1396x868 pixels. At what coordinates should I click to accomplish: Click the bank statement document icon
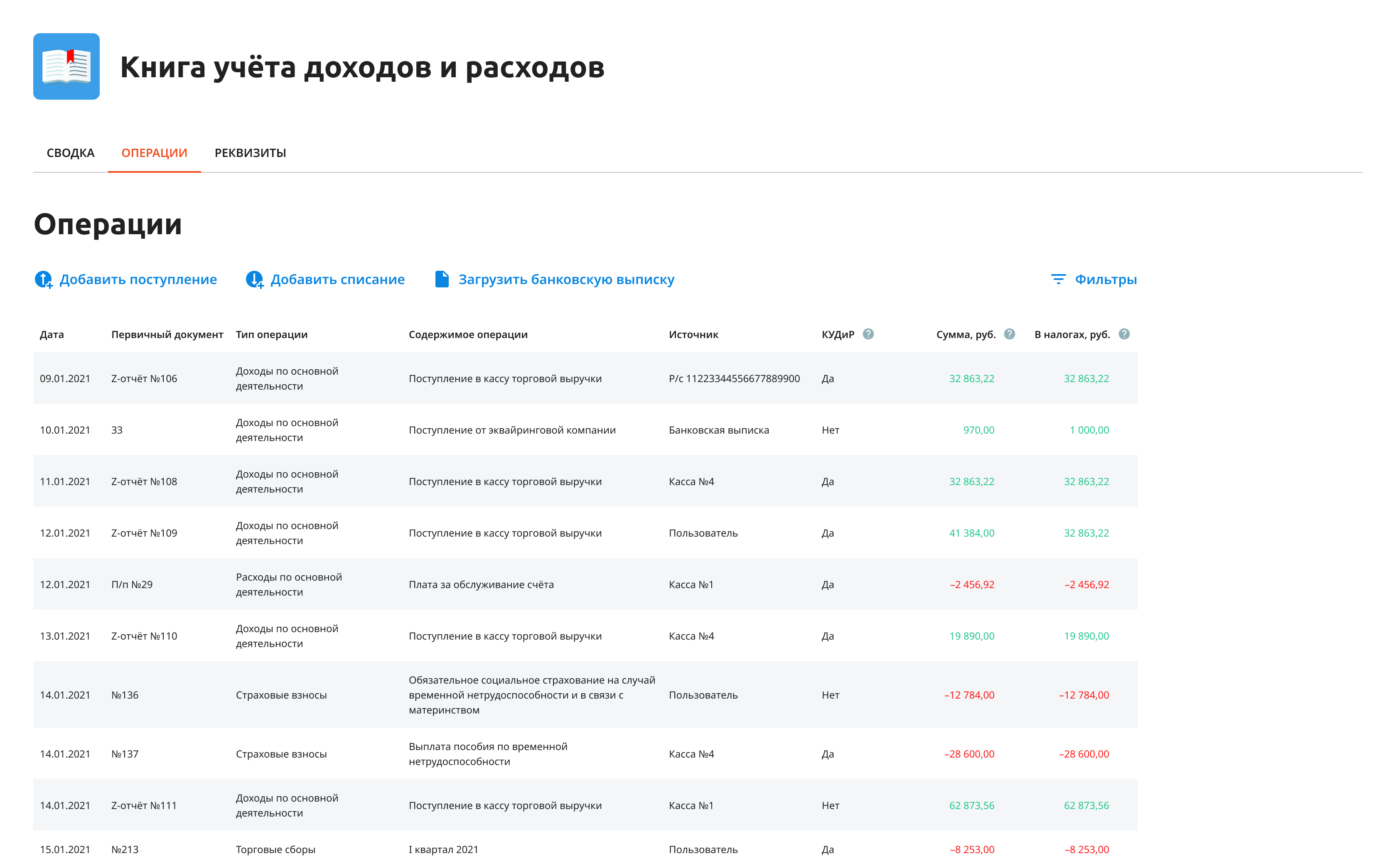click(x=442, y=279)
